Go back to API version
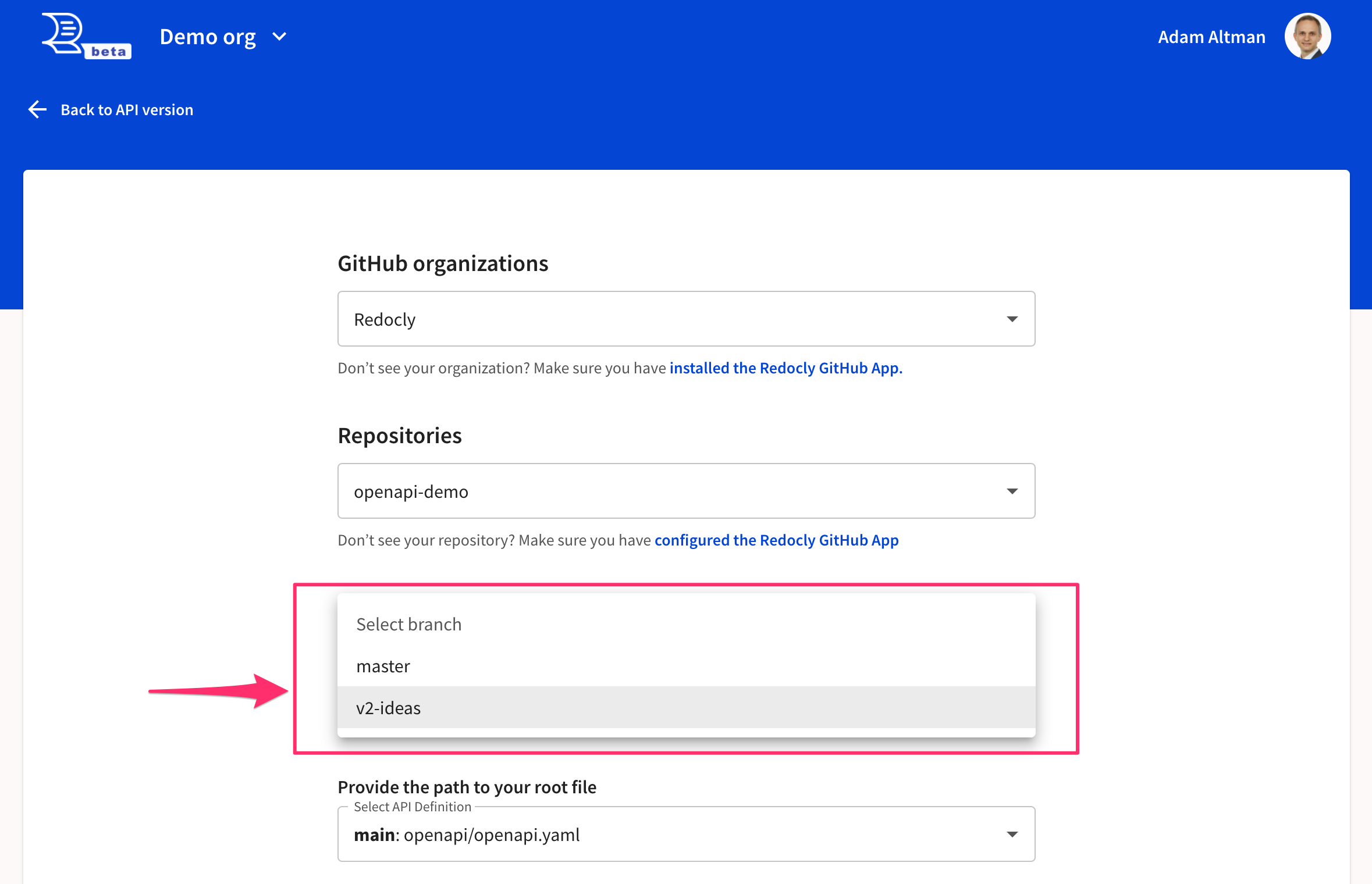Image resolution: width=1372 pixels, height=884 pixels. pos(127,109)
